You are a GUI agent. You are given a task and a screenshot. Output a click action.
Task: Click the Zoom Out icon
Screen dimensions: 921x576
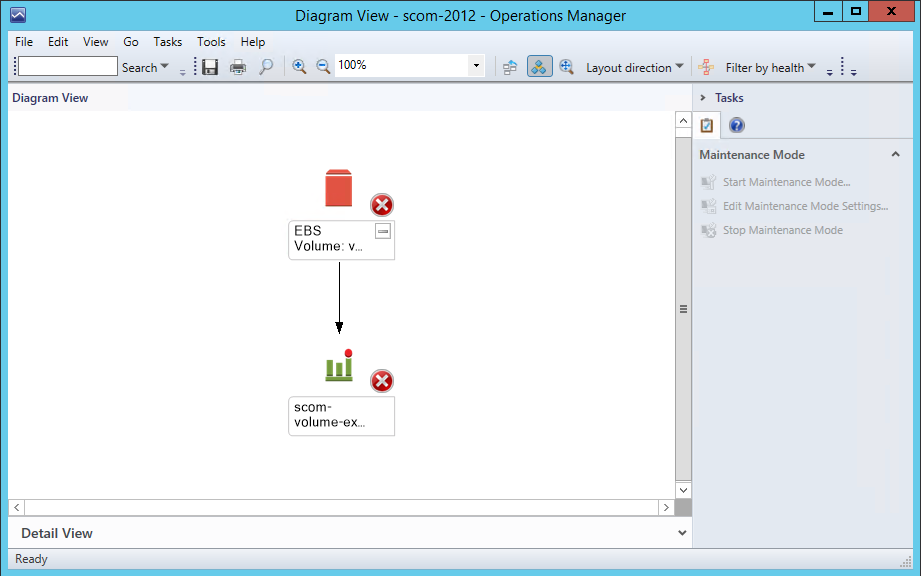[323, 67]
